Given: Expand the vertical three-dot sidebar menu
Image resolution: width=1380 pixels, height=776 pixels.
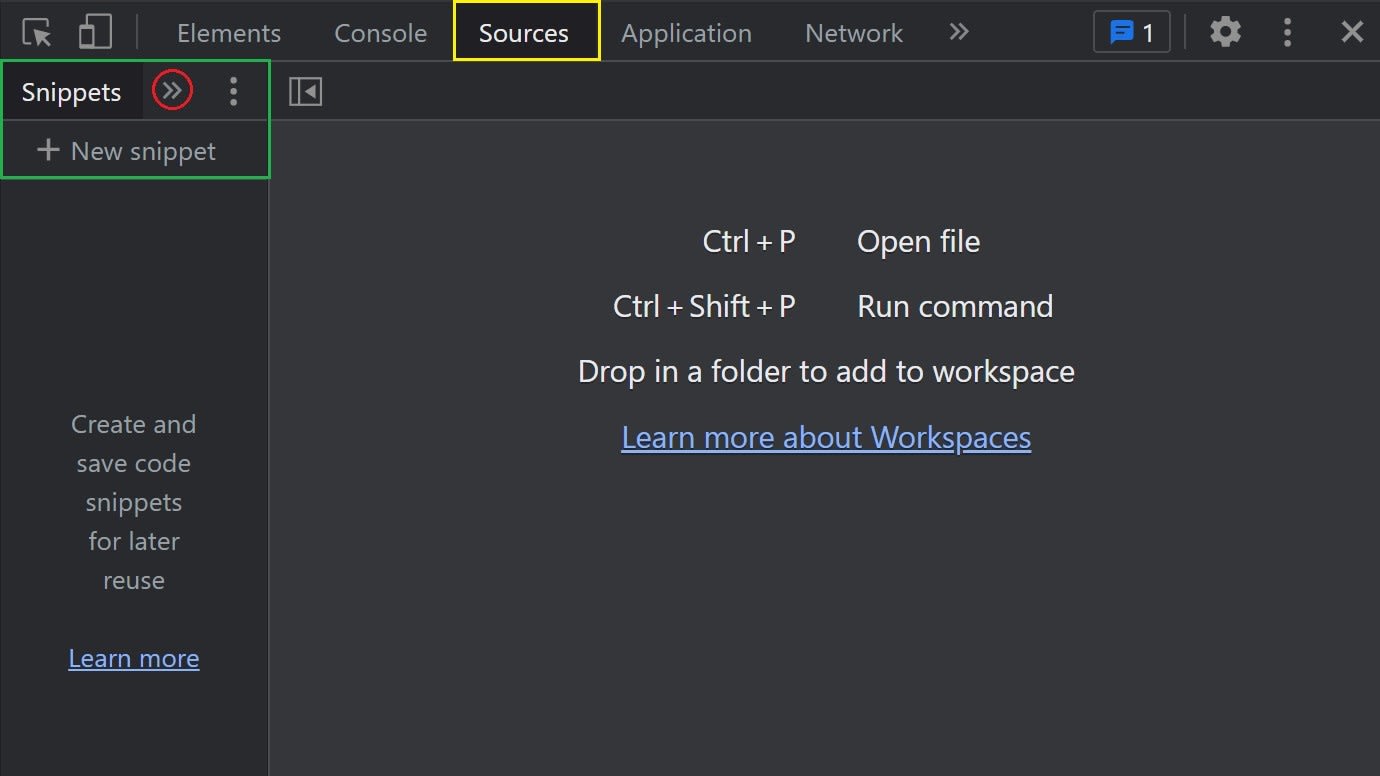Looking at the screenshot, I should coord(233,90).
